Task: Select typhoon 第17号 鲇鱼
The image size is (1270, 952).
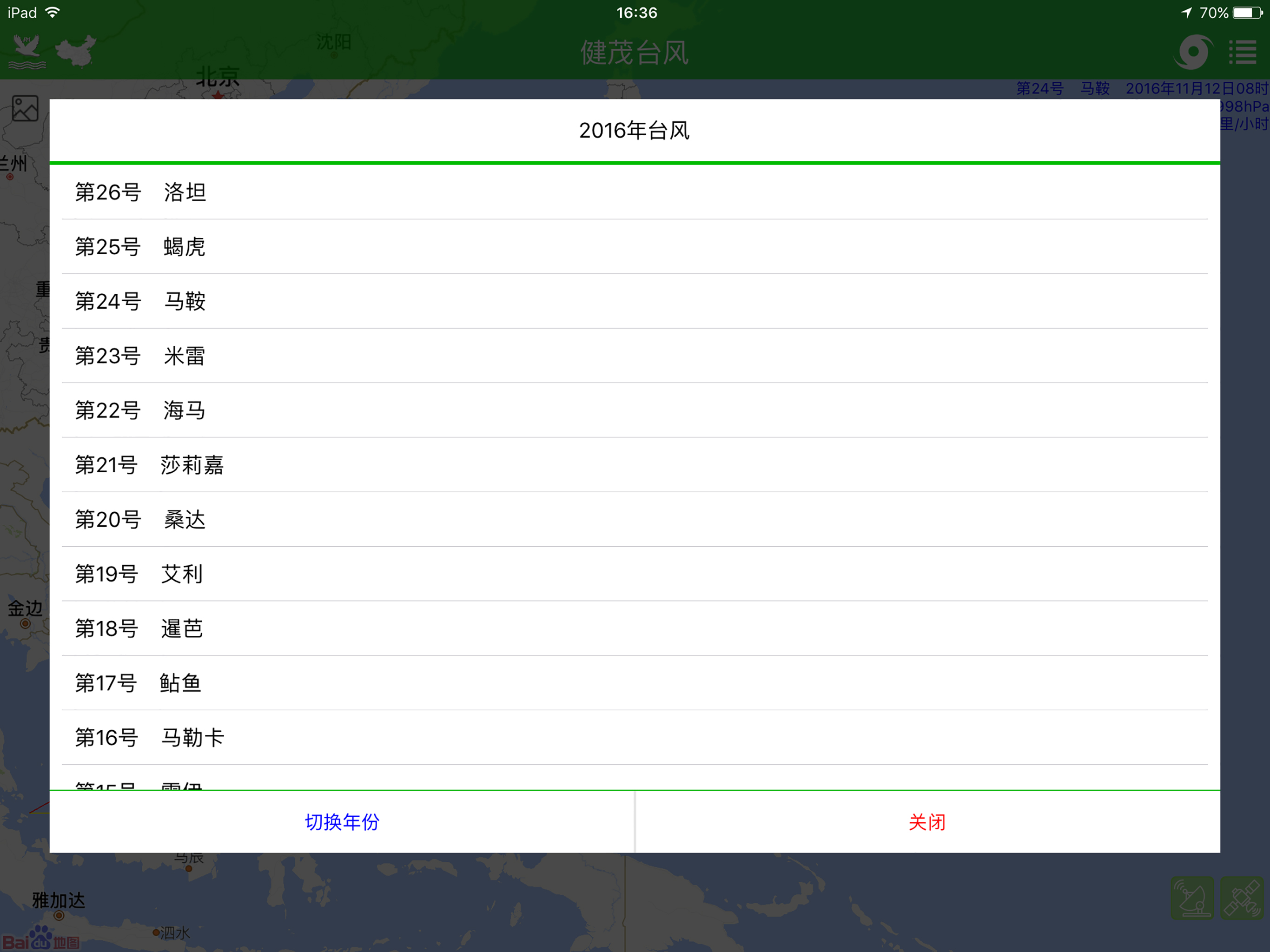Action: coord(635,683)
